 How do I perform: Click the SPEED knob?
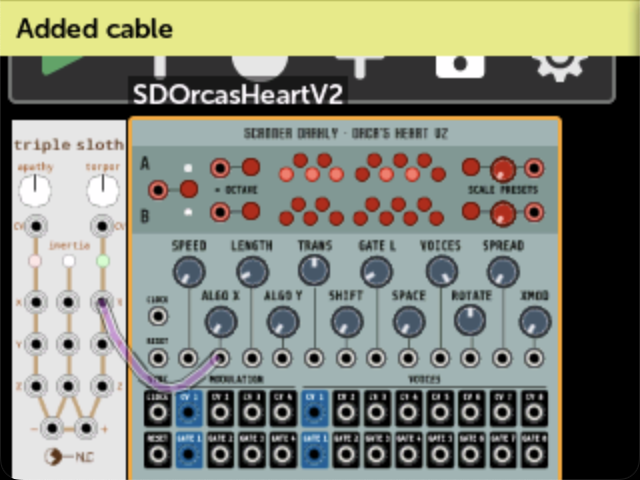click(187, 270)
